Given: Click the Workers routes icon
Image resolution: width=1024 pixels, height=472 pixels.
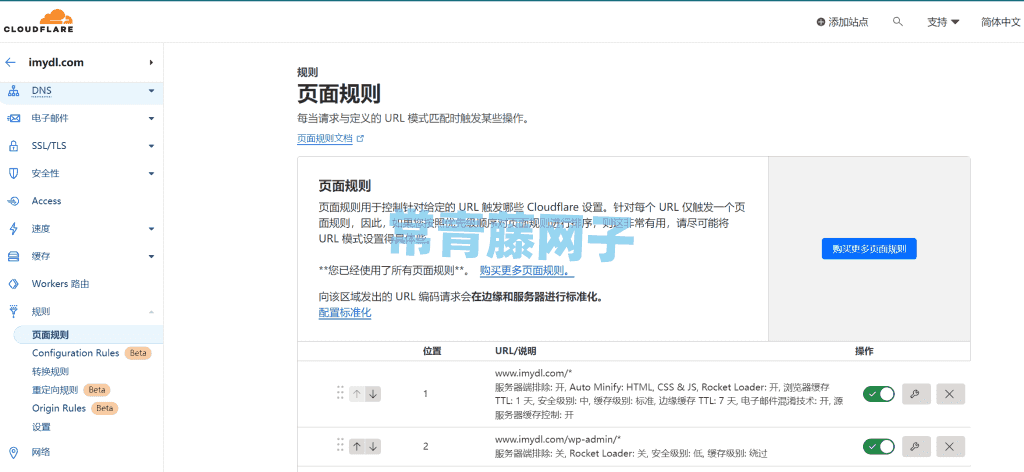Looking at the screenshot, I should click(x=13, y=284).
